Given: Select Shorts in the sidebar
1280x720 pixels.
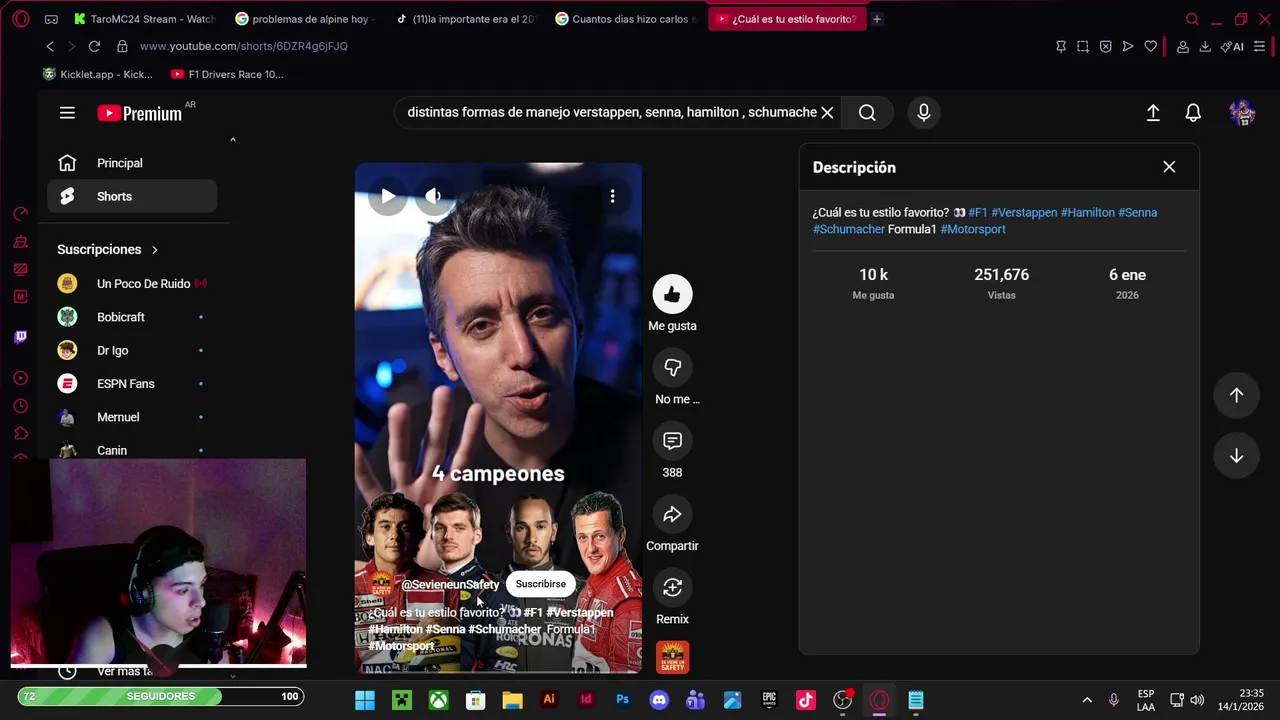Looking at the screenshot, I should click(132, 196).
